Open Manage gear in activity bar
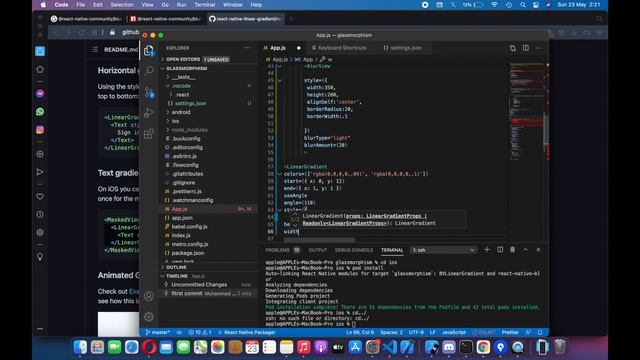640x360 pixels. [149, 317]
